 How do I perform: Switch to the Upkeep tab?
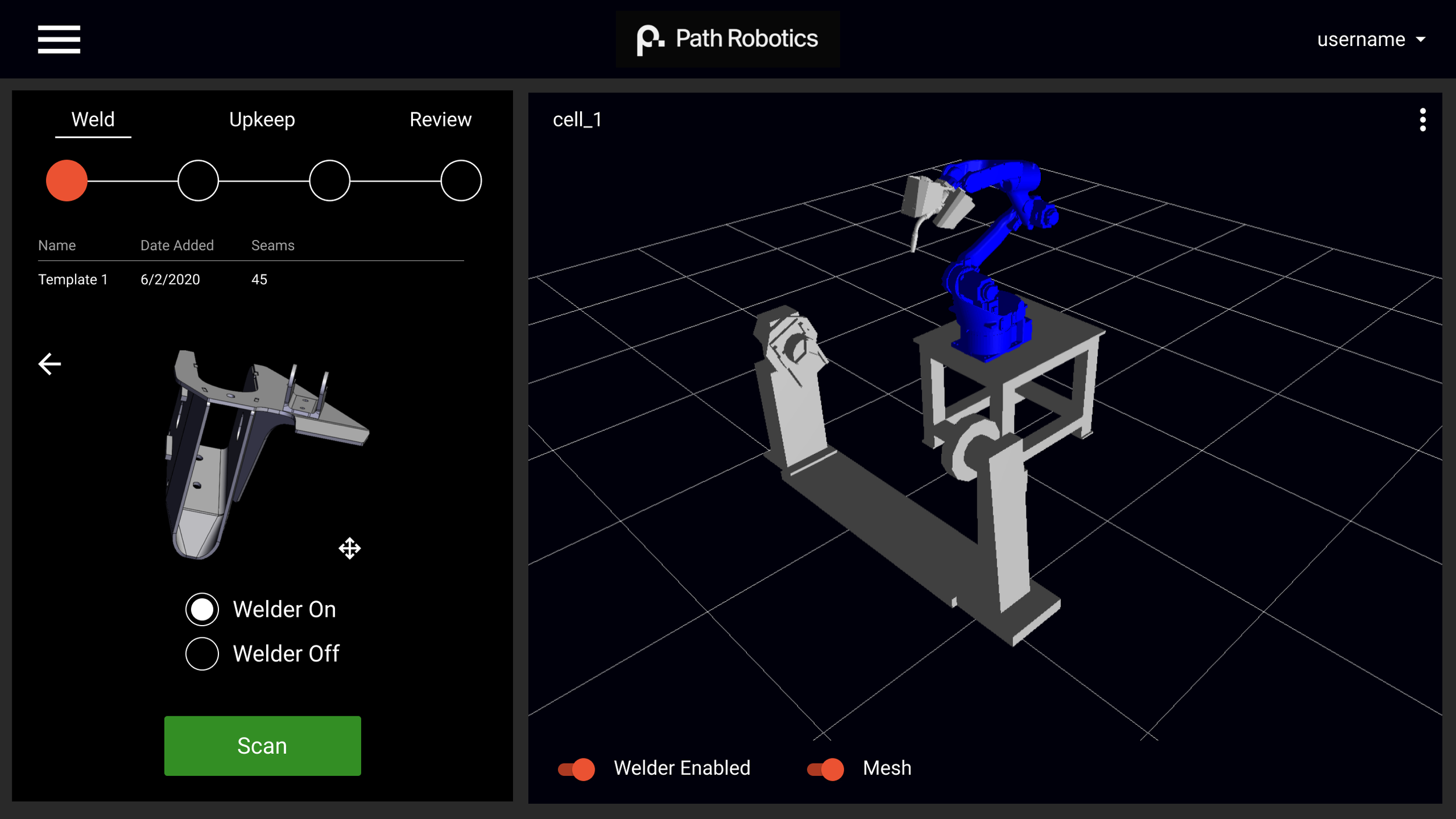pyautogui.click(x=262, y=119)
